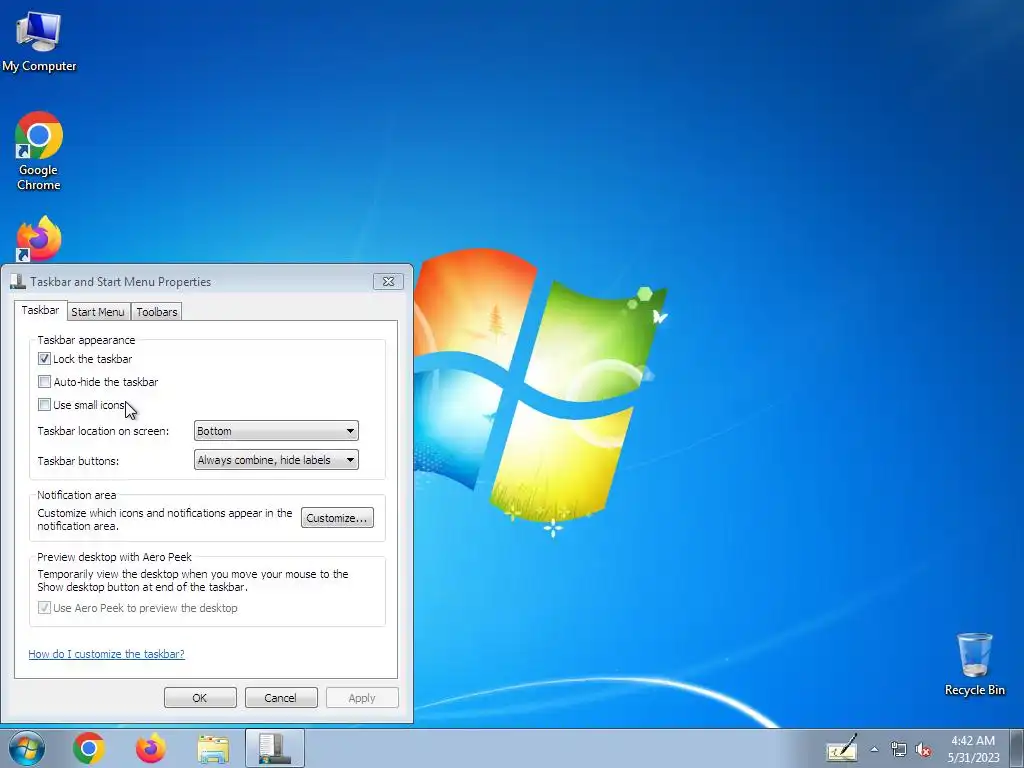Open My Computer desktop icon

pyautogui.click(x=39, y=40)
